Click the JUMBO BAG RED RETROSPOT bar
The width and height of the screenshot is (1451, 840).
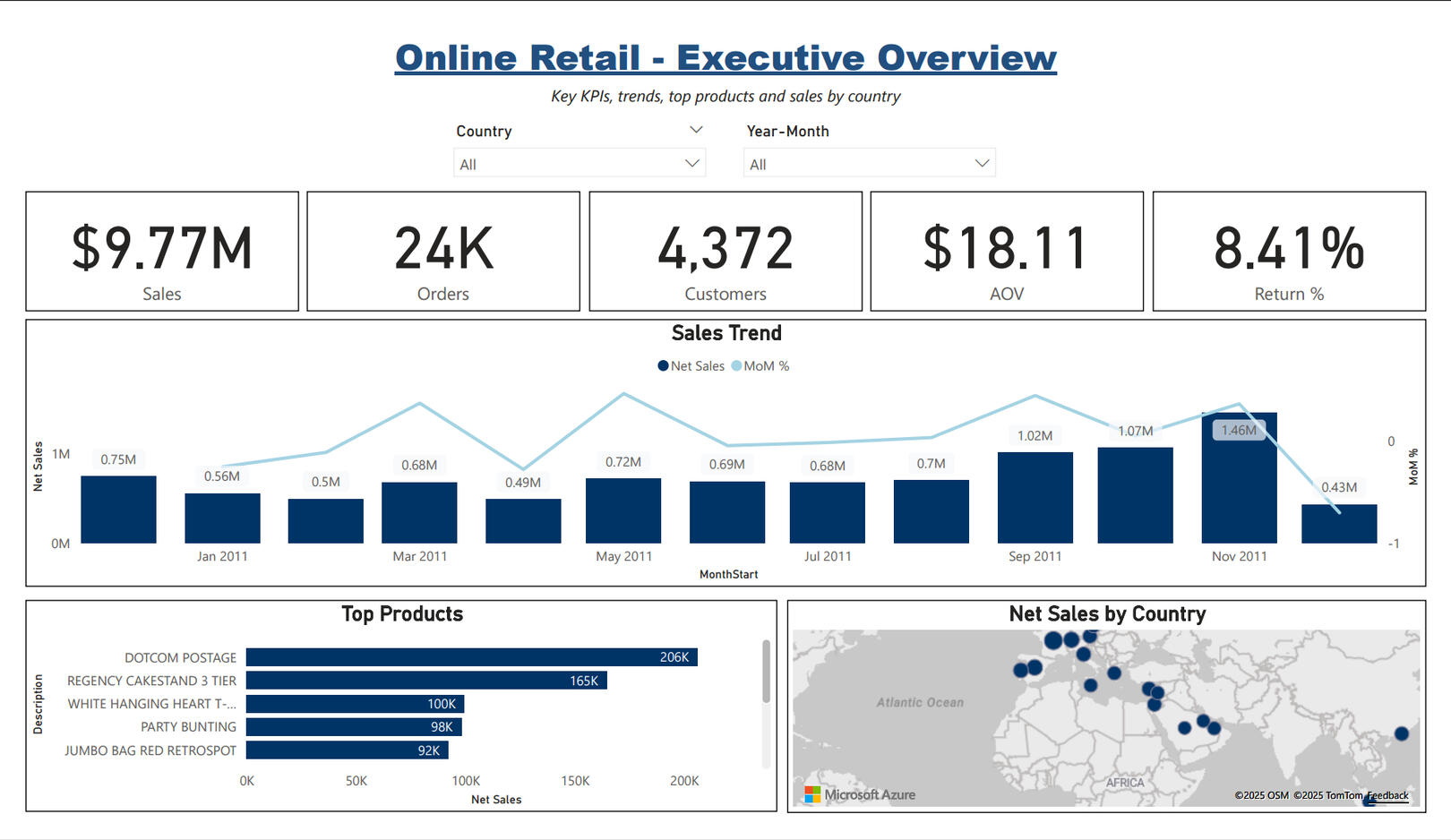pyautogui.click(x=347, y=750)
